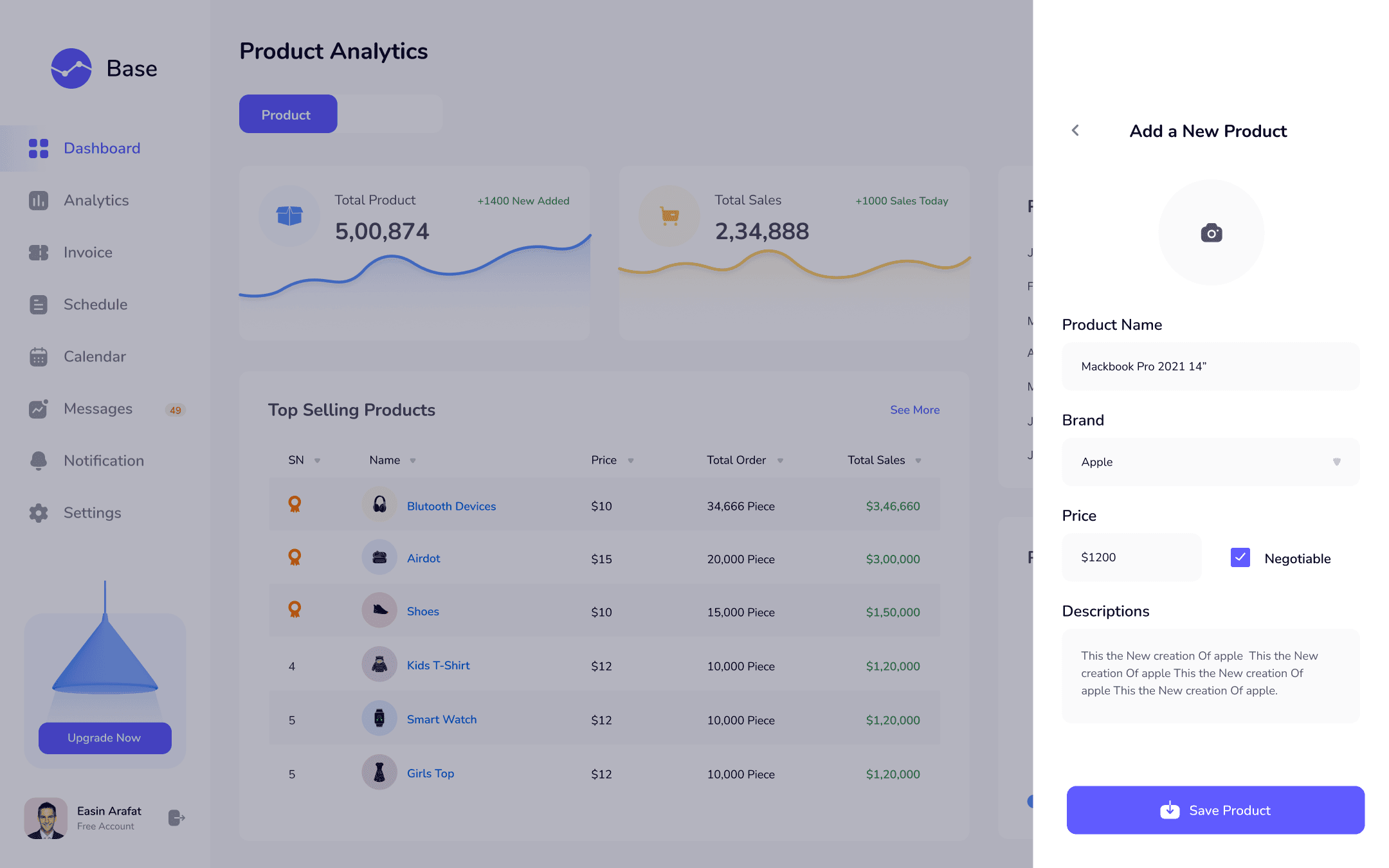The image size is (1389, 868).
Task: Click the Descriptions text area
Action: click(x=1211, y=676)
